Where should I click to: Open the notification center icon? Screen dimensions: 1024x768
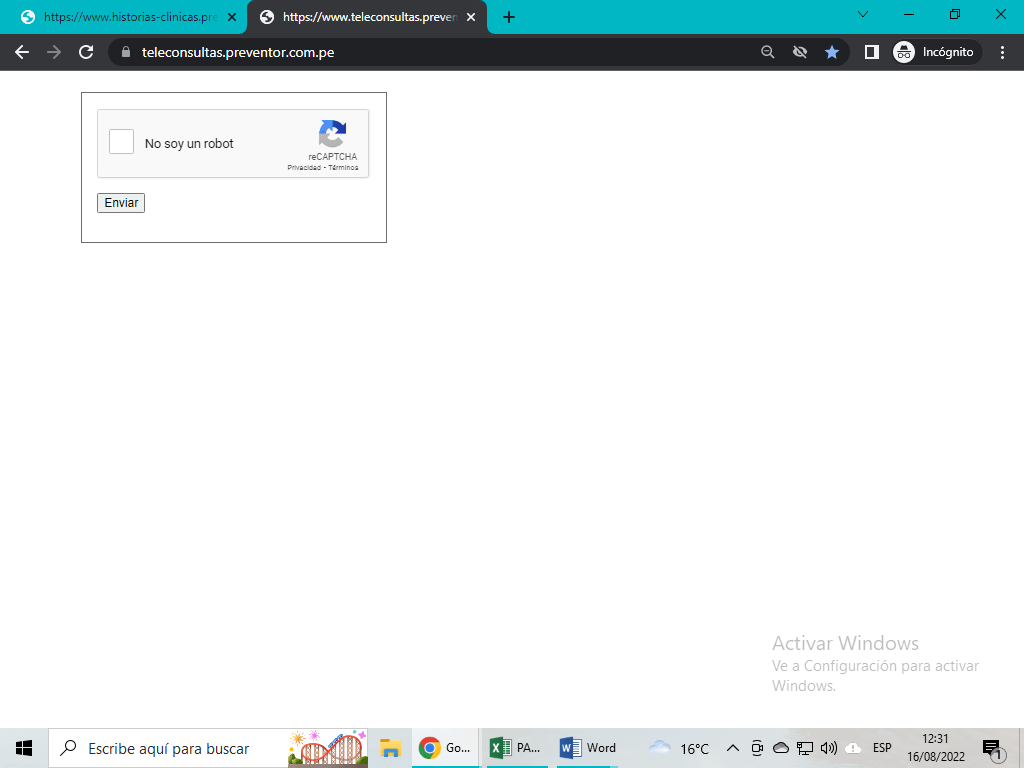[x=993, y=750]
